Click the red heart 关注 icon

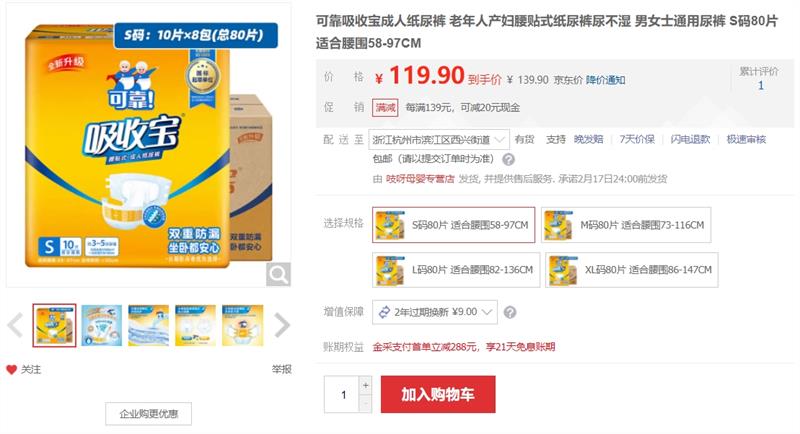(x=11, y=369)
